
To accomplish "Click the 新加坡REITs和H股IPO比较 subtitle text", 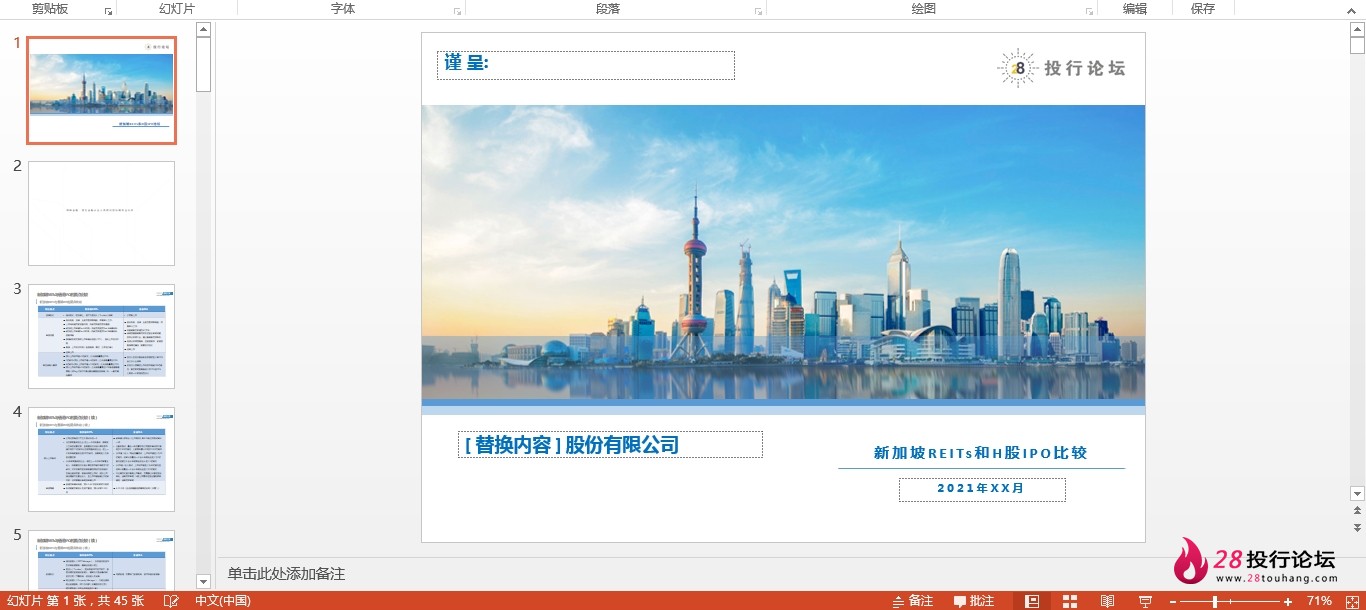I will (981, 453).
